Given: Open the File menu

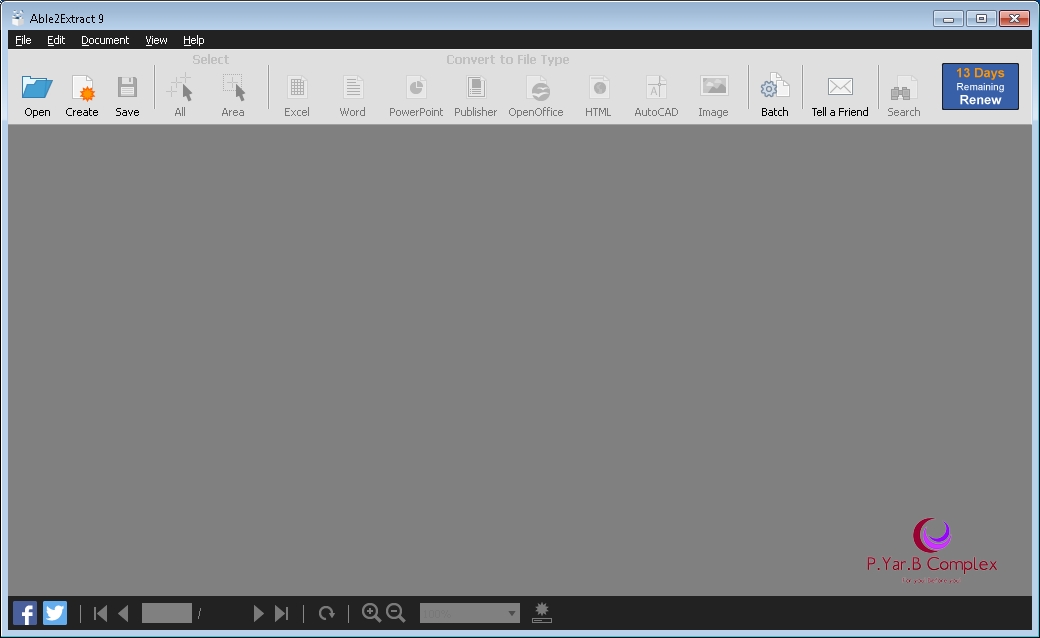Looking at the screenshot, I should click(23, 40).
